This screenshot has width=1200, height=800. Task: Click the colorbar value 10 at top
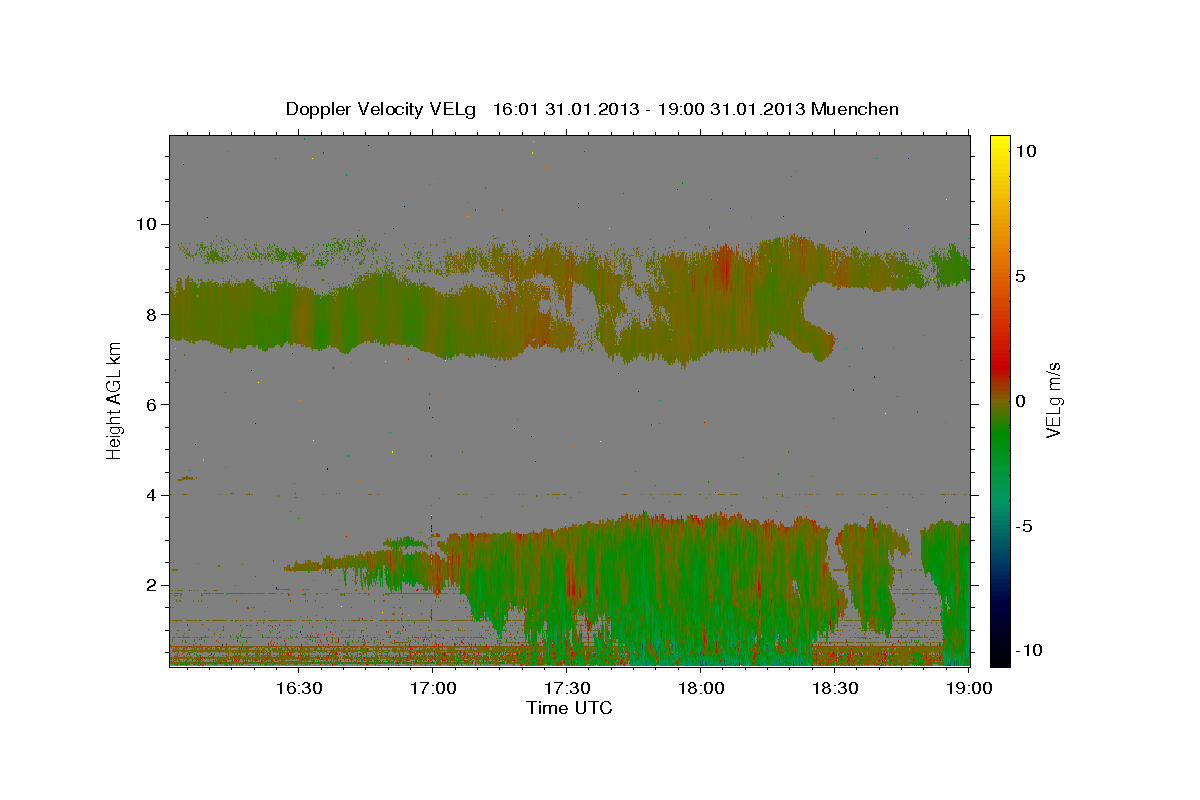(x=1026, y=151)
